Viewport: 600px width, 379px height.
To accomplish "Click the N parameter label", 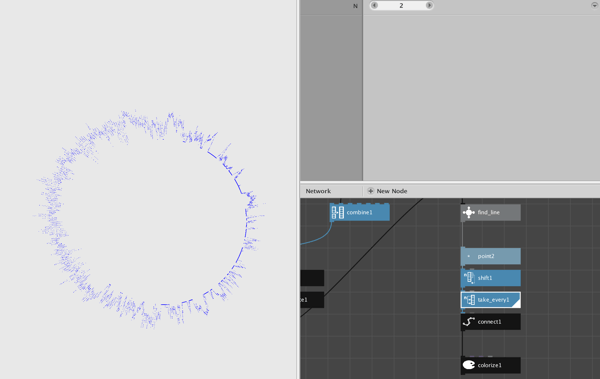I will click(355, 6).
